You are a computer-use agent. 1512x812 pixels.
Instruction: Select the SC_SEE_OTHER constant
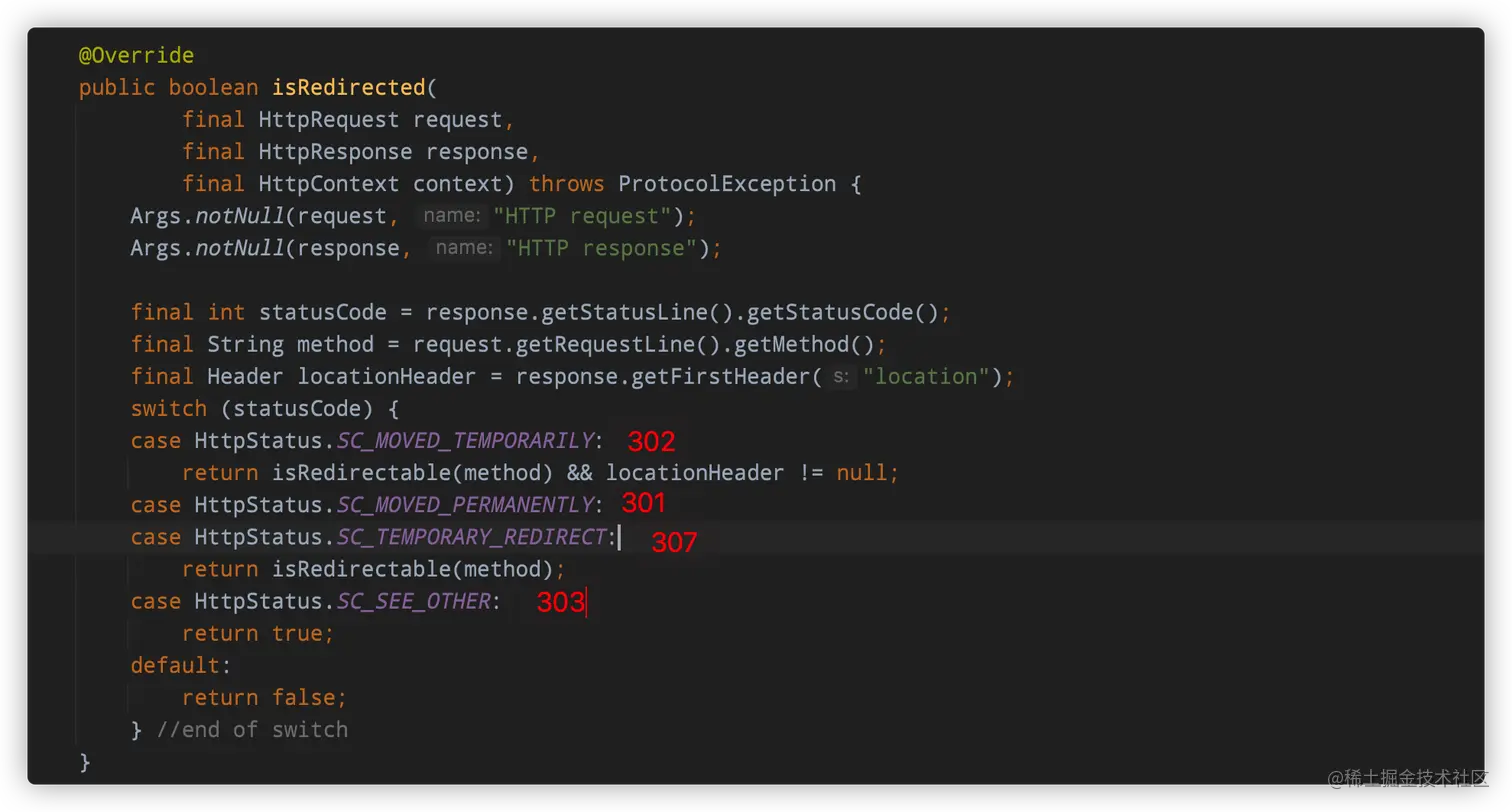[x=413, y=601]
